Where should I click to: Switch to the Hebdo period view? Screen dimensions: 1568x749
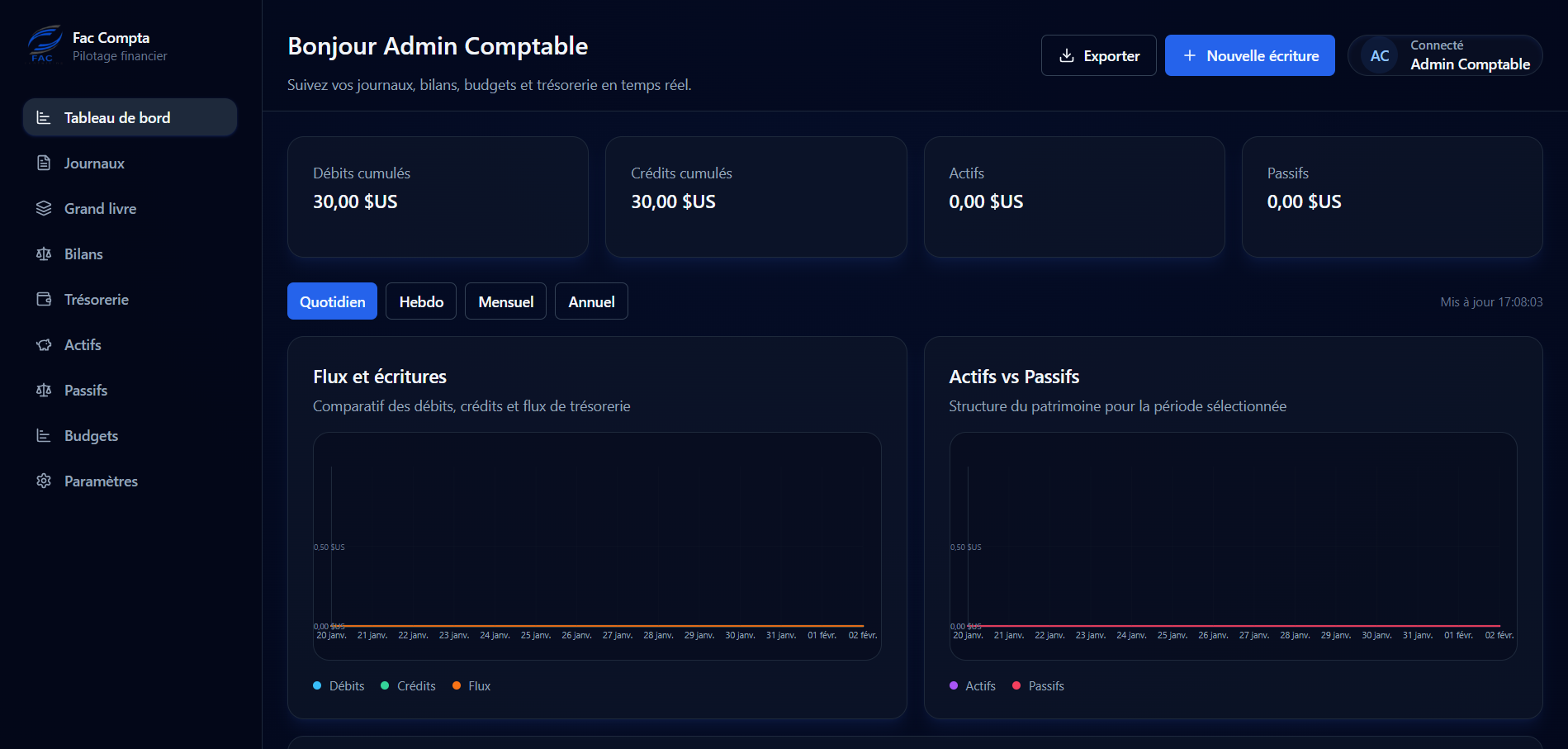point(421,301)
